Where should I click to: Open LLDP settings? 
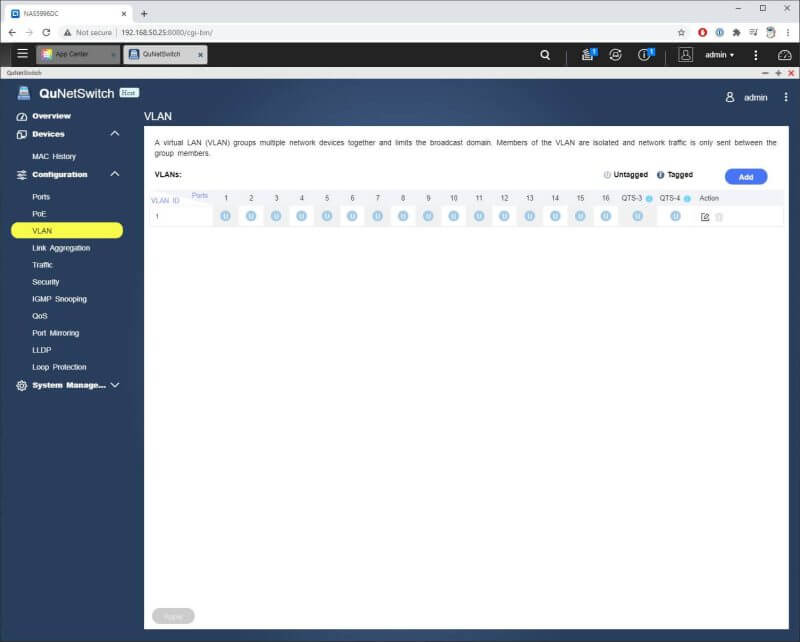point(41,350)
